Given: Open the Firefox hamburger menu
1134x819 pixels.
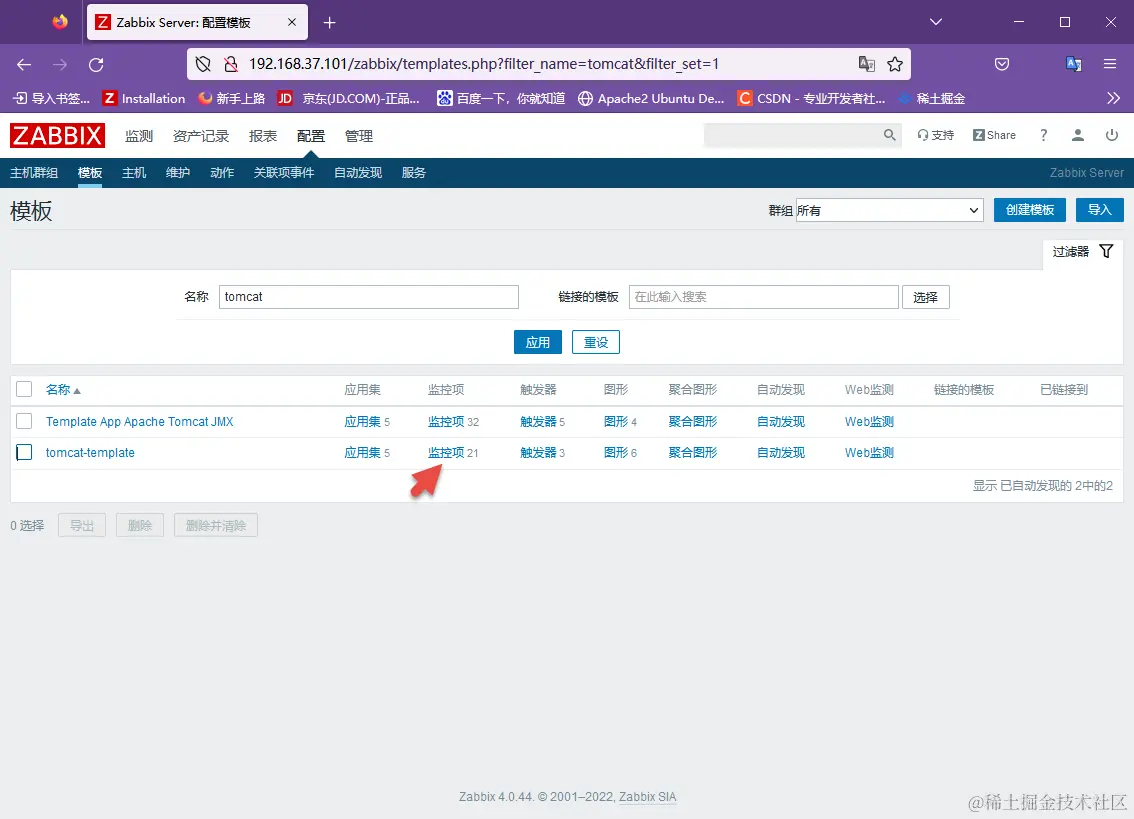Looking at the screenshot, I should click(x=1110, y=64).
